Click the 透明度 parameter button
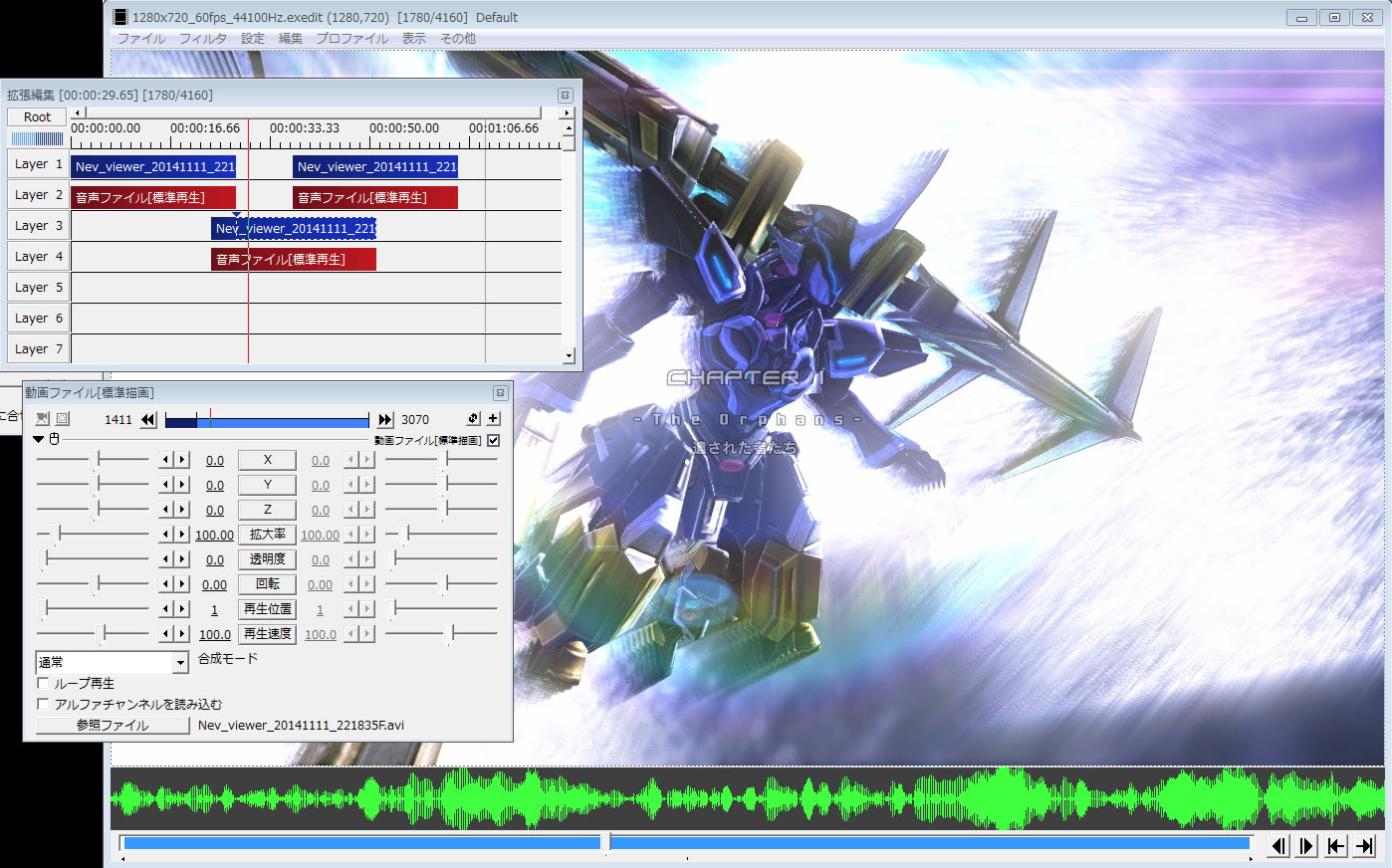1392x868 pixels. pos(267,559)
